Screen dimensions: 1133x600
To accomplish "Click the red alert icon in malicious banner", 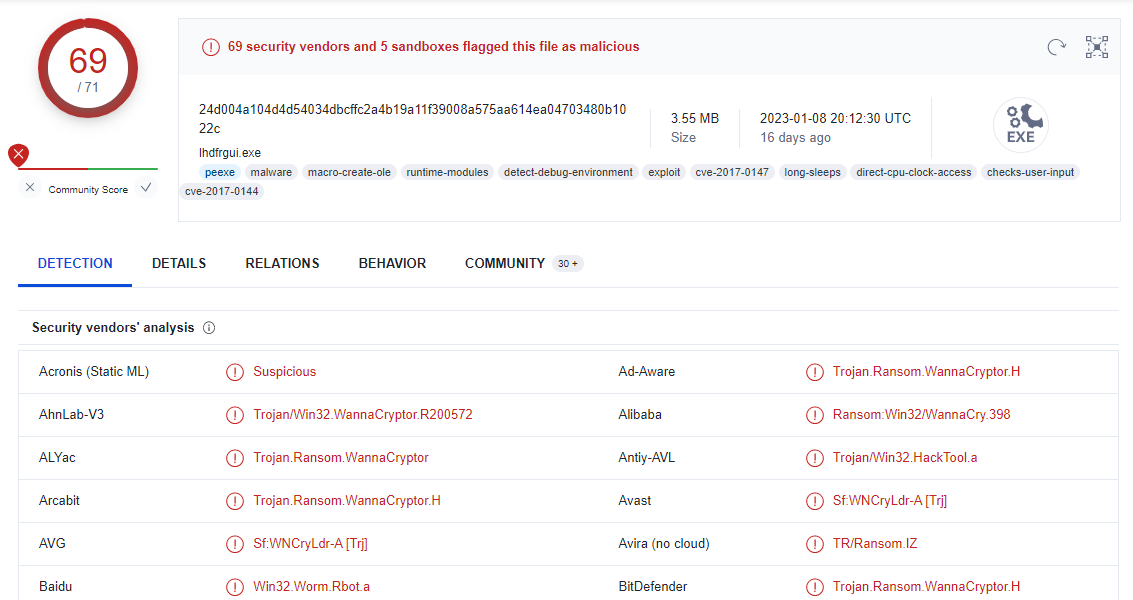I will (x=210, y=47).
